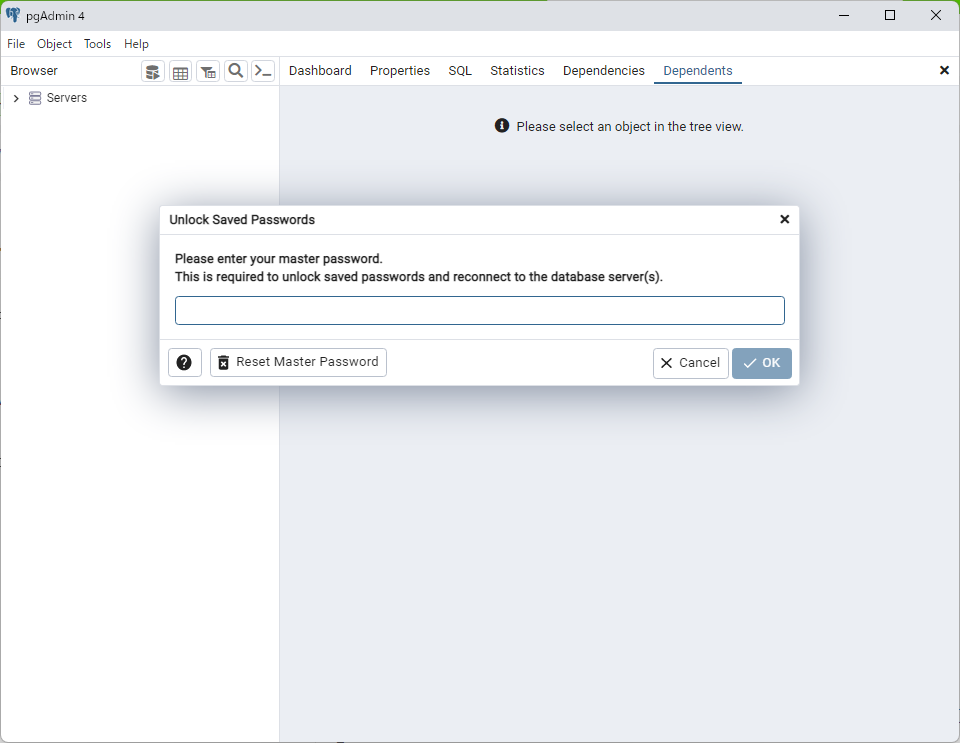Launch the PSQL terminal tool icon
960x743 pixels.
pyautogui.click(x=263, y=72)
